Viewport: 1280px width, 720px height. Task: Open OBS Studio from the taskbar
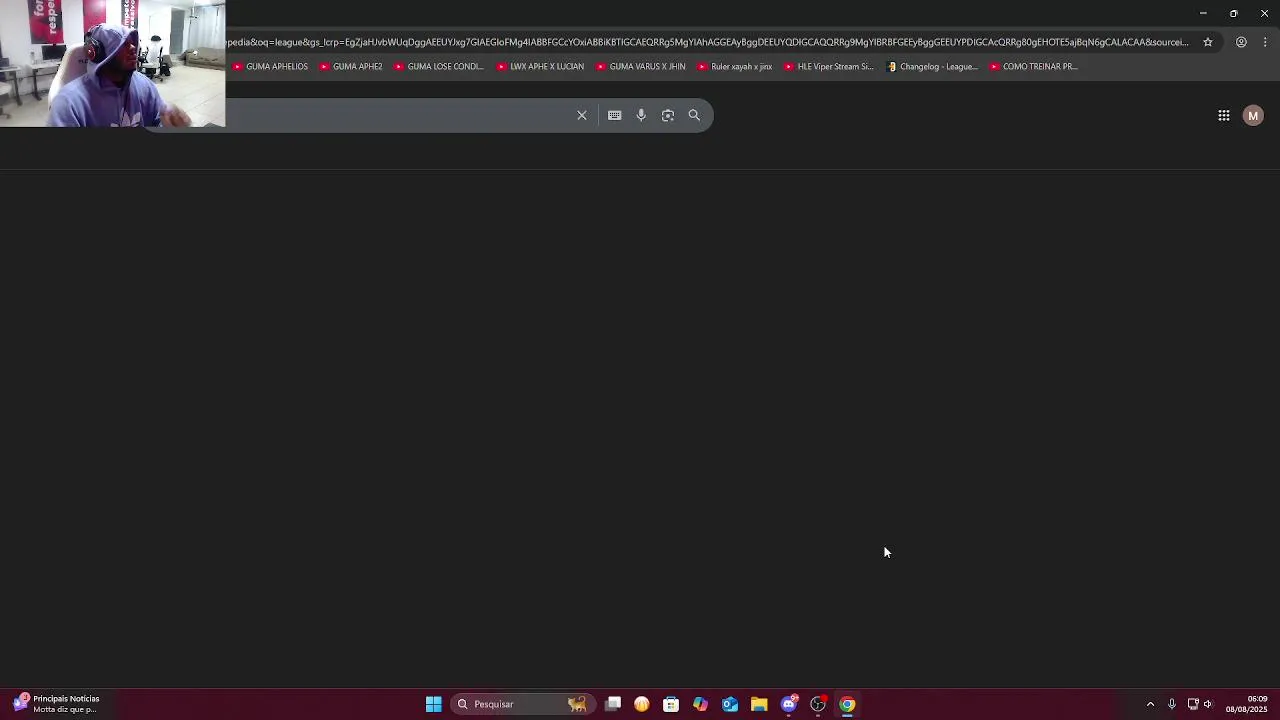tap(818, 704)
